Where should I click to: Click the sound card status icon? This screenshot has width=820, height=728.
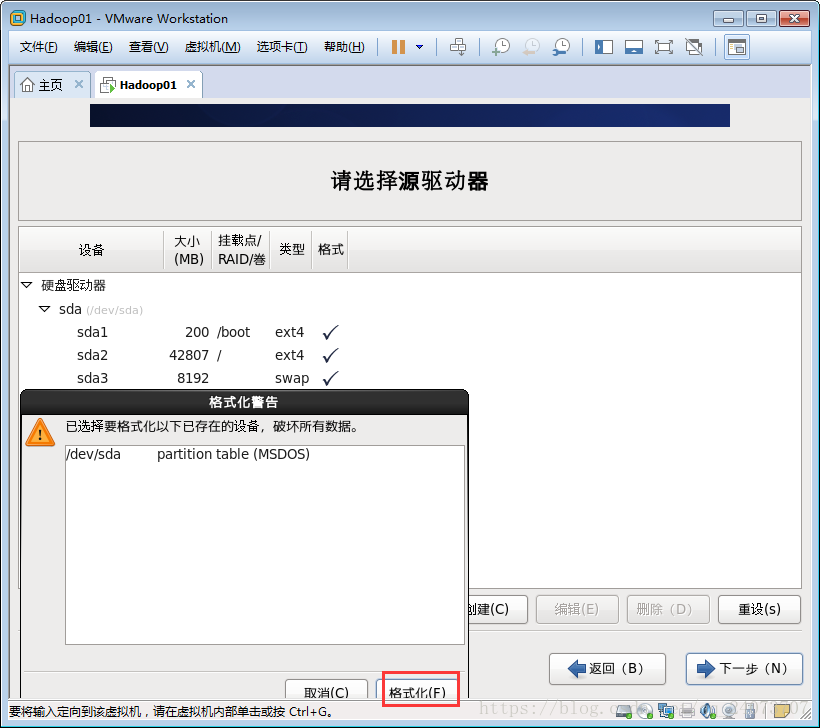[708, 711]
